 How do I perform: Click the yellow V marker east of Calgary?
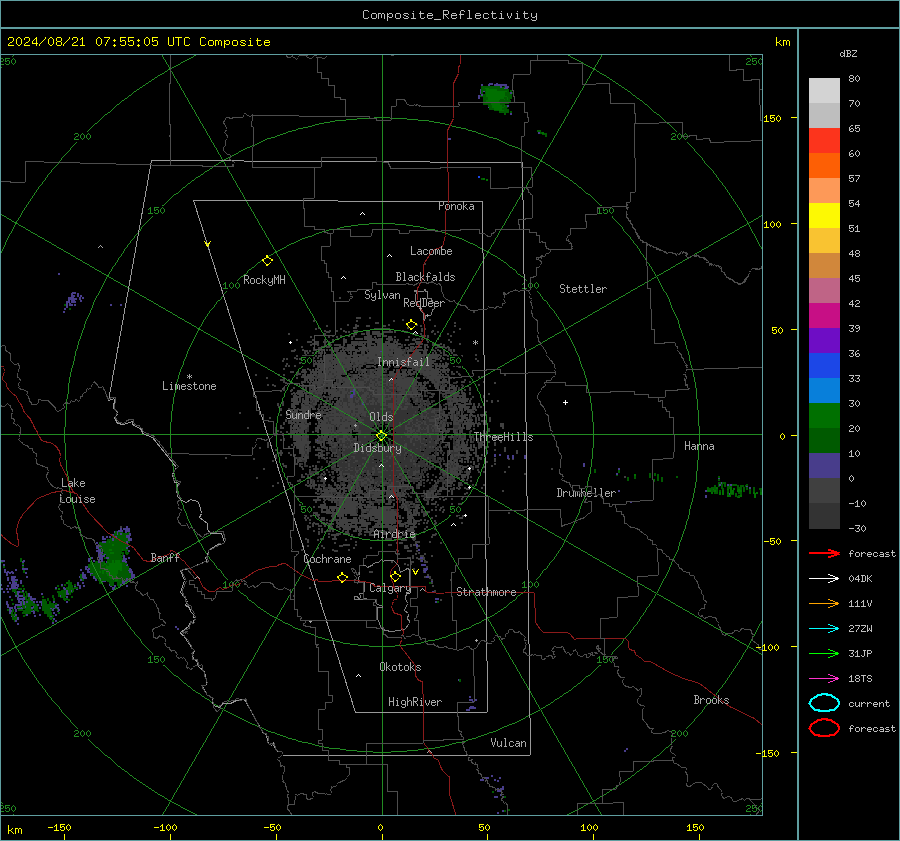tap(415, 572)
